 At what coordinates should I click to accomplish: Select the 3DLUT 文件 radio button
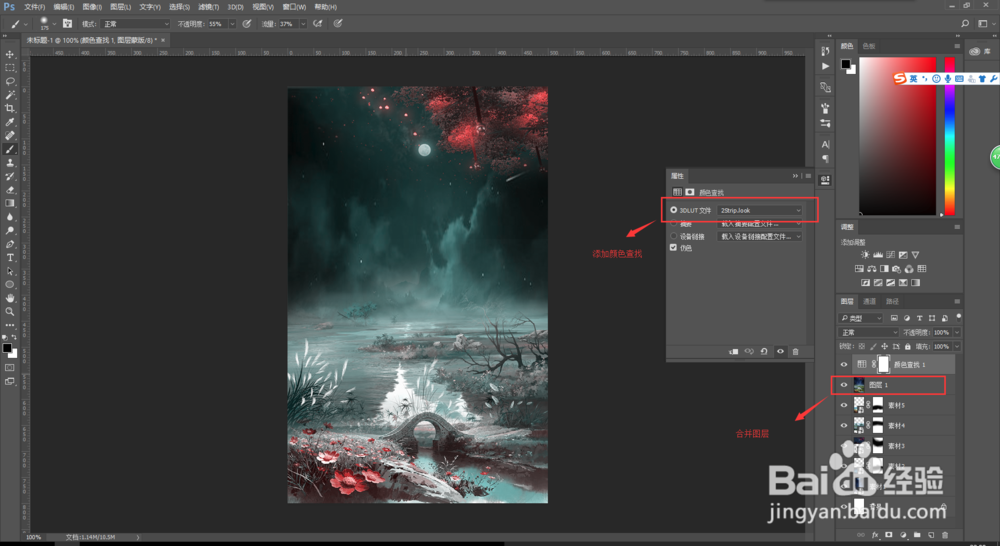point(673,210)
